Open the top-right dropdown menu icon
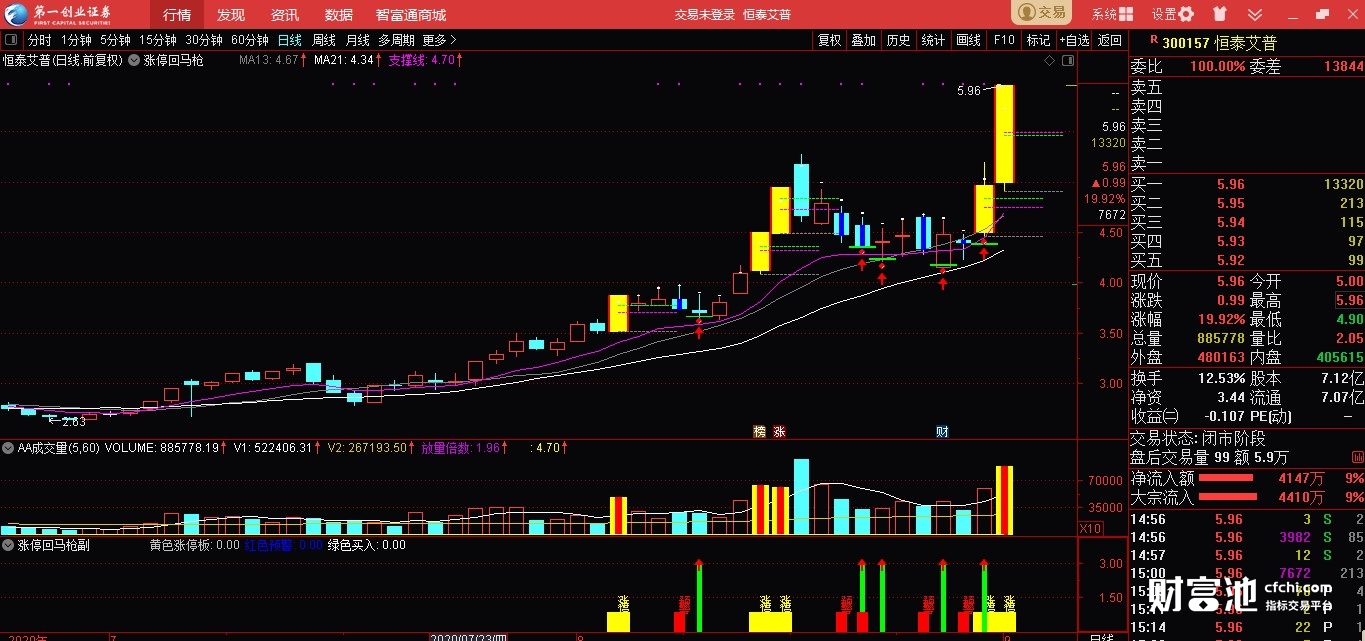Screen dimensions: 1365x641 (1253, 14)
